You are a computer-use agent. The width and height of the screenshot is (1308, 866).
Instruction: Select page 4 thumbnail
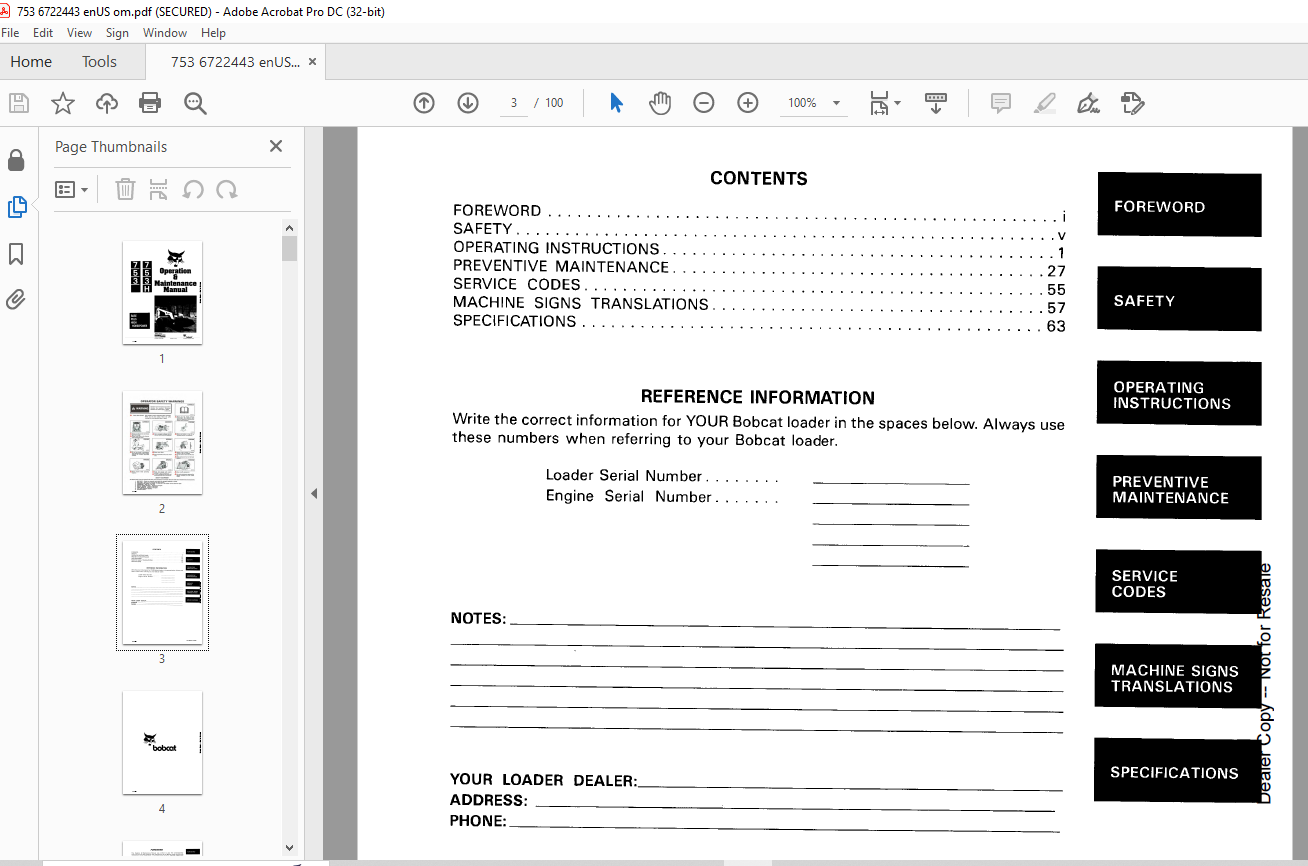[162, 743]
